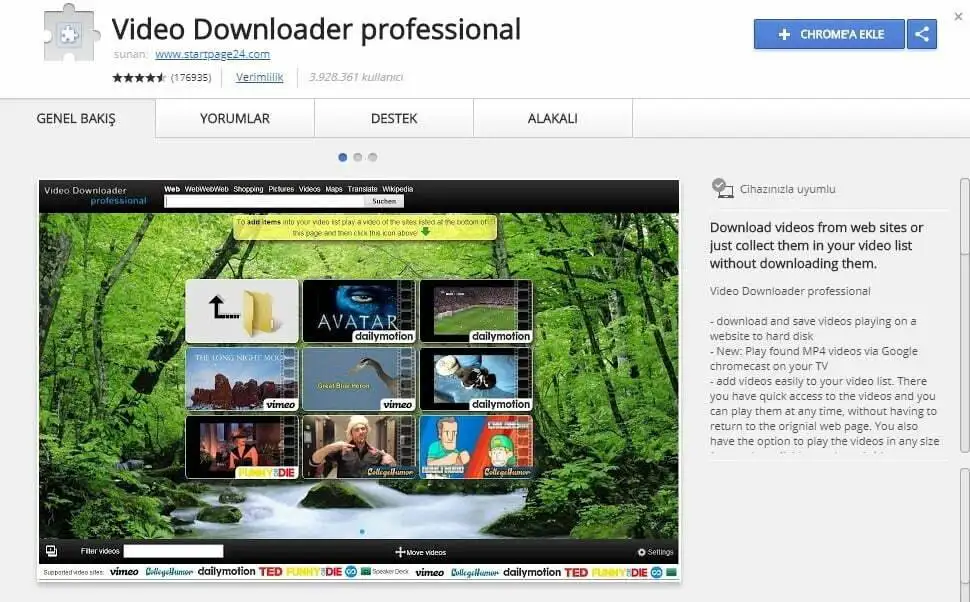The height and width of the screenshot is (602, 970).
Task: Click the screenshot preview image
Action: pos(359,381)
